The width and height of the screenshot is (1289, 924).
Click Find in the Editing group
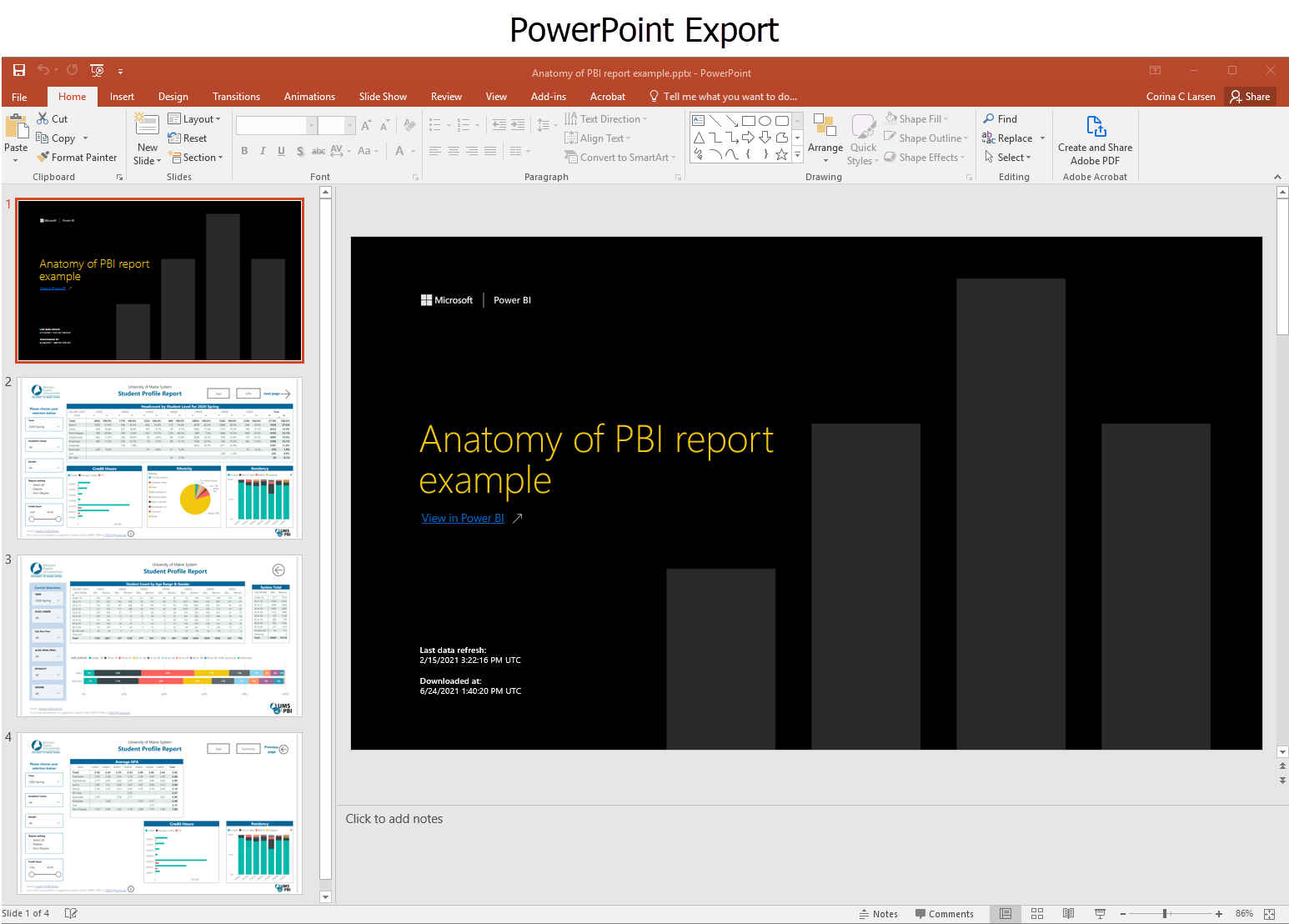click(1001, 119)
